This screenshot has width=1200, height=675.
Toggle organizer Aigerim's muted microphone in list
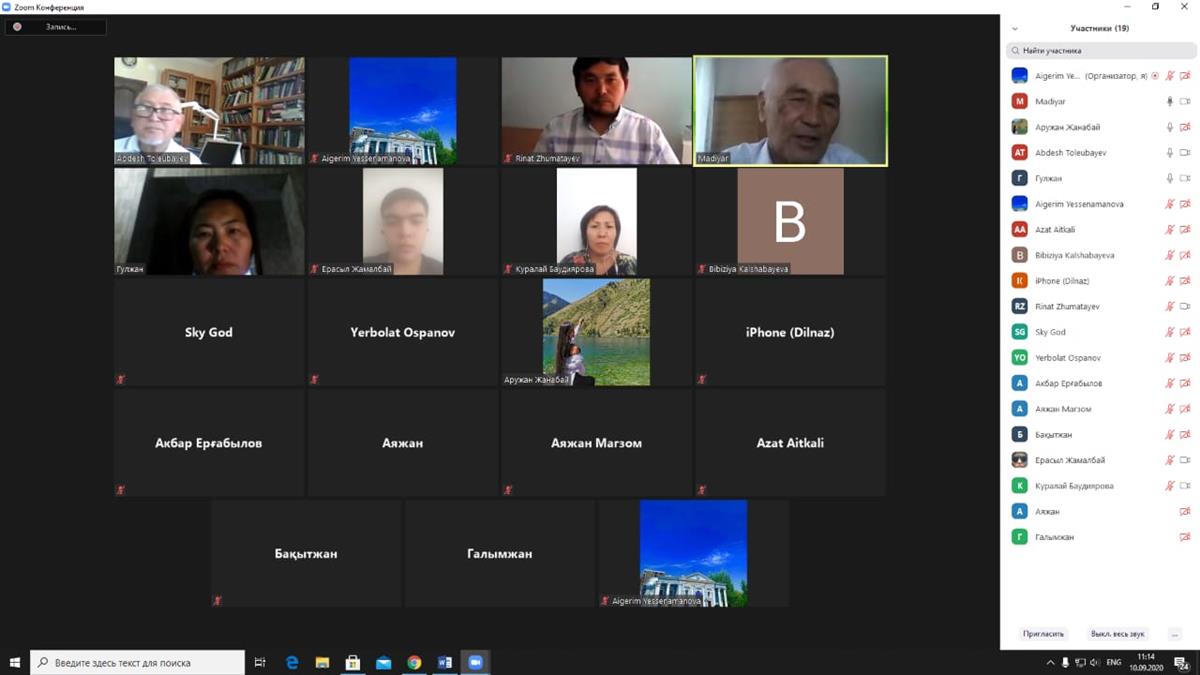[x=1169, y=76]
